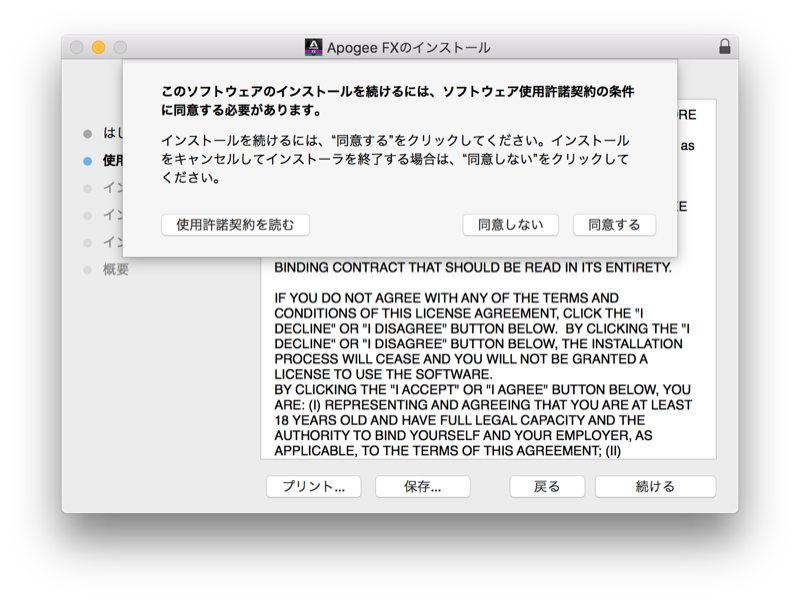The height and width of the screenshot is (601, 800).
Task: Select the 概要 step in sidebar
Action: click(x=116, y=269)
